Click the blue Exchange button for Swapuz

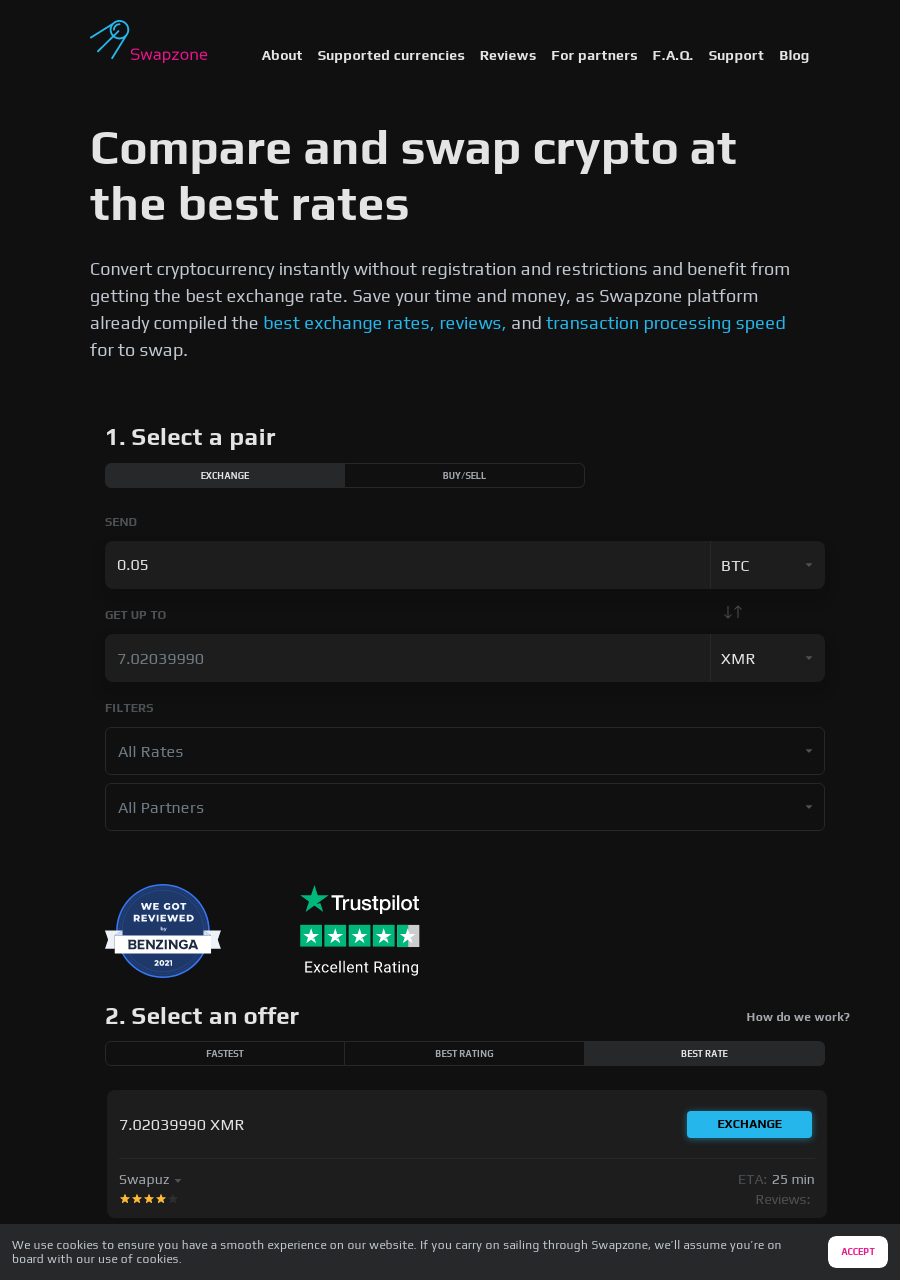coord(749,1124)
